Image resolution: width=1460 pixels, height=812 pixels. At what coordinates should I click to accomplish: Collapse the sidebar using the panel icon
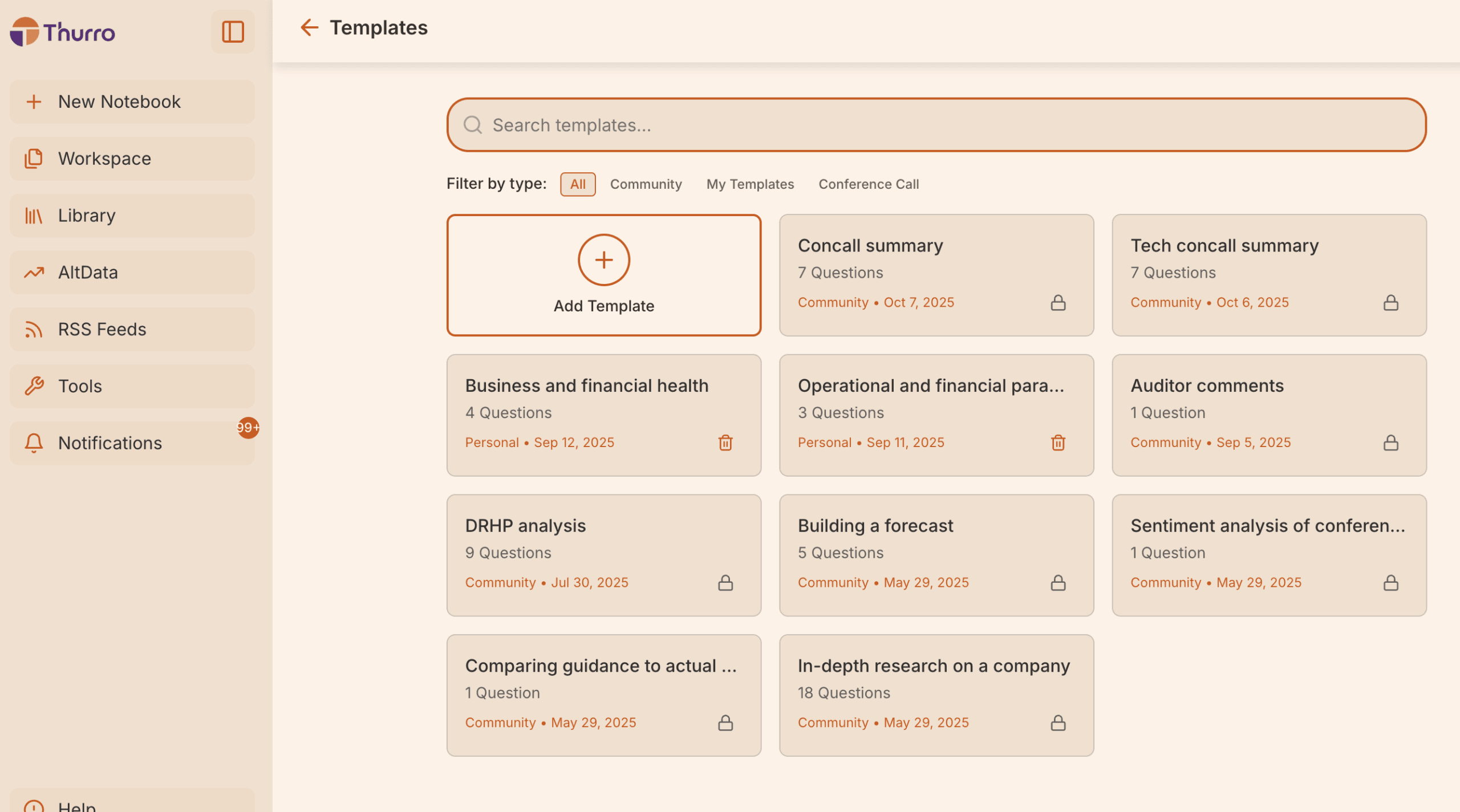233,33
